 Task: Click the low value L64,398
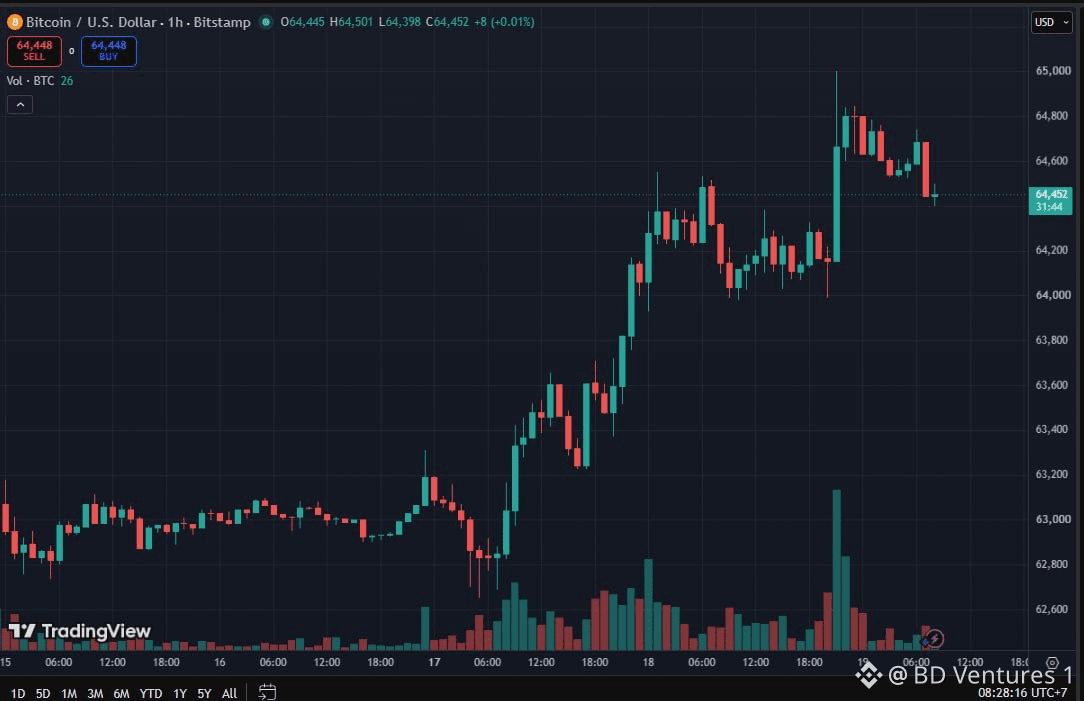(400, 22)
